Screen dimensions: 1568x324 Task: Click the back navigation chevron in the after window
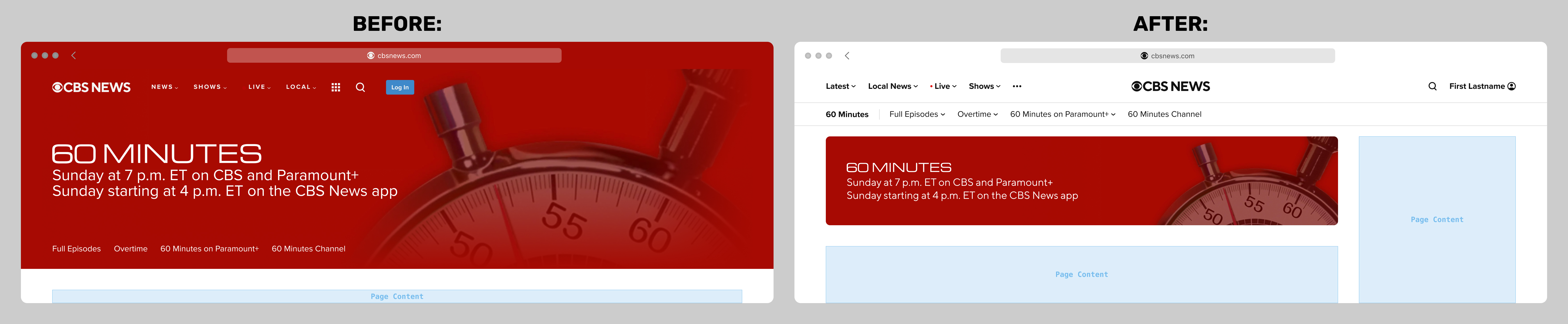pyautogui.click(x=847, y=55)
